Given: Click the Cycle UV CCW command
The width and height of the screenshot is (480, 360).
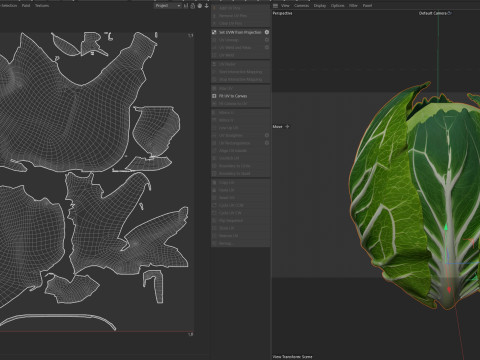Looking at the screenshot, I should pos(231,205).
